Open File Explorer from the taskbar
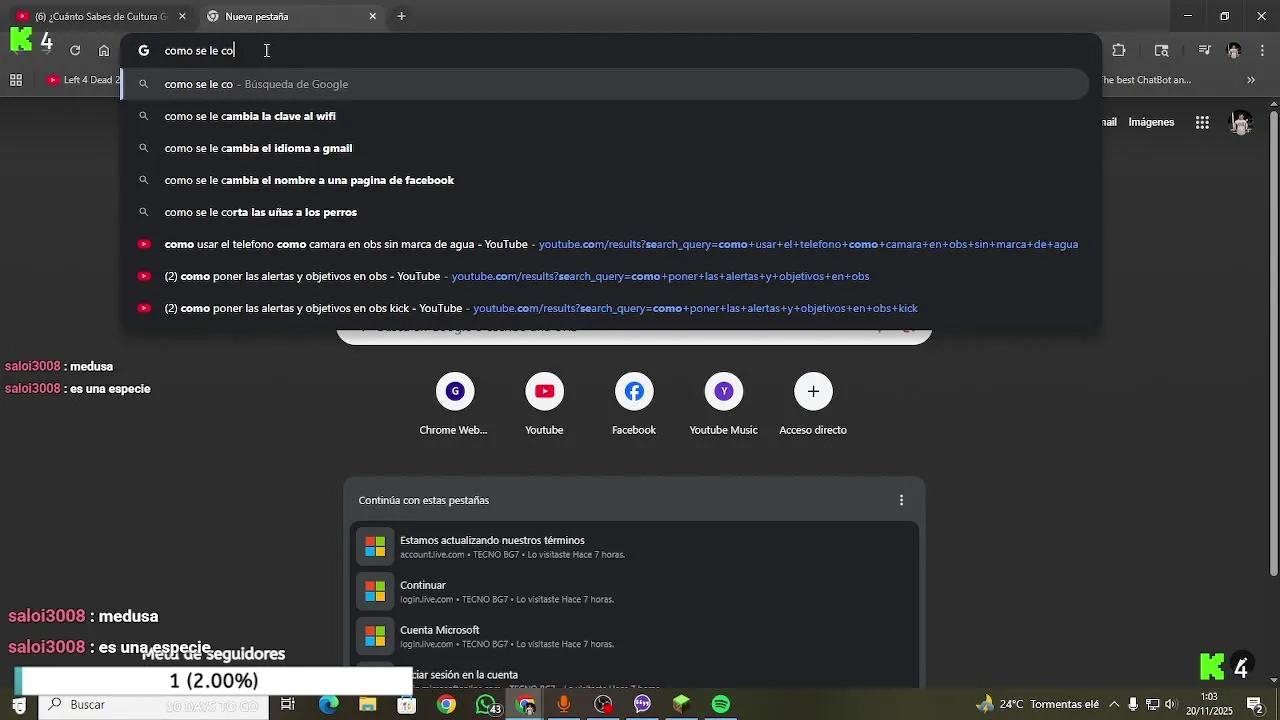Screen dimensions: 1280x720 point(368,705)
